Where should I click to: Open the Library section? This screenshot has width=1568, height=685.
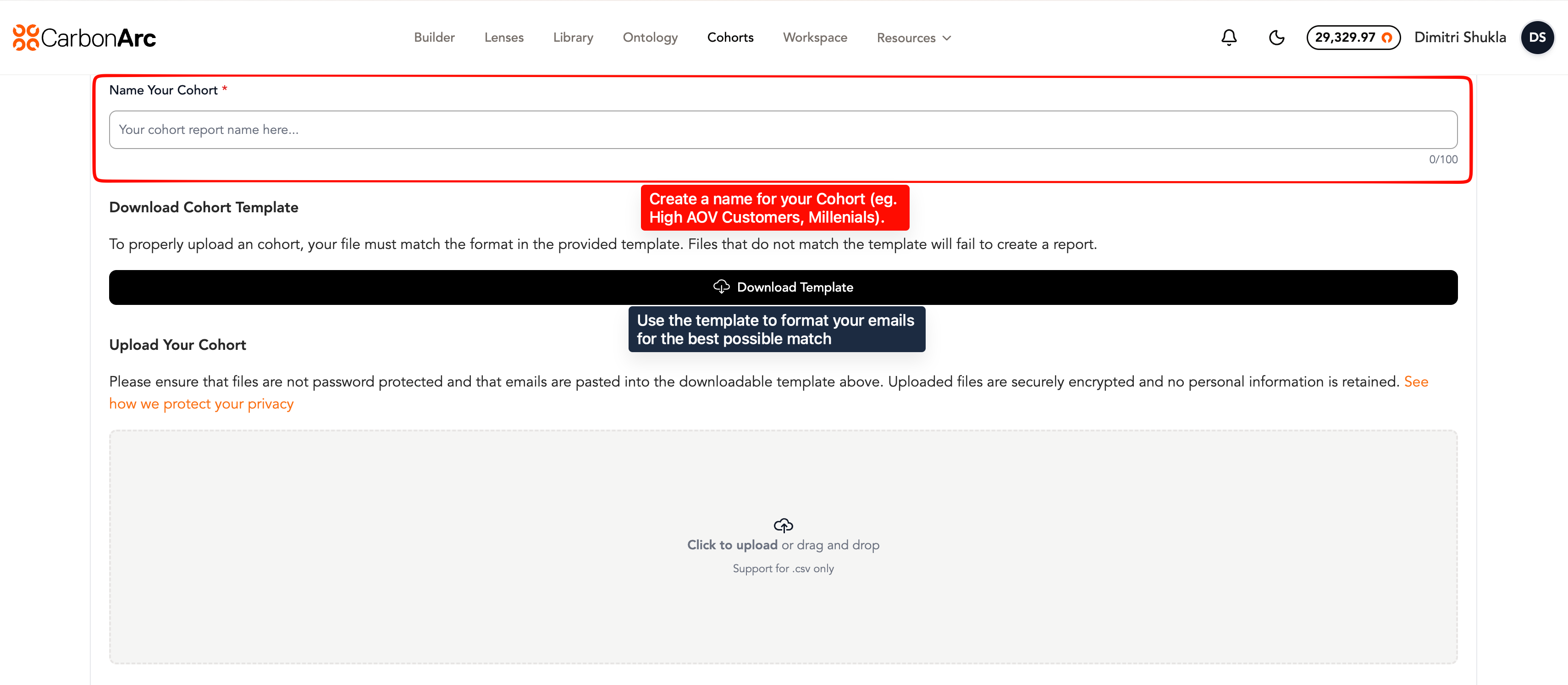[573, 38]
